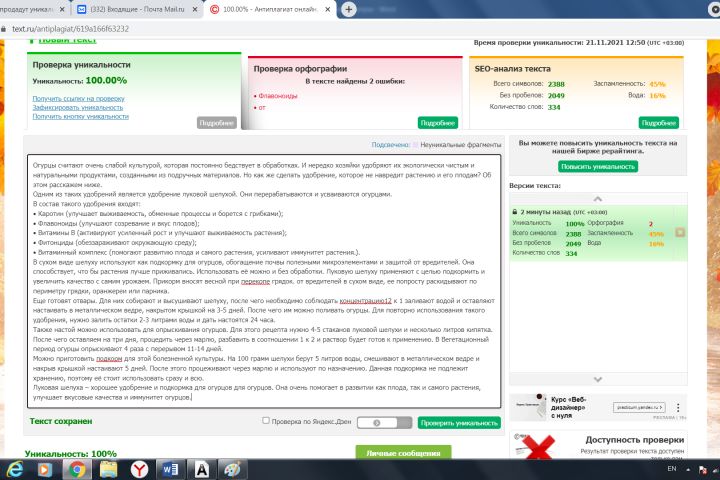Screen dimensions: 720x480
Task: Open the letter A app in the taskbar
Action: pos(202,469)
